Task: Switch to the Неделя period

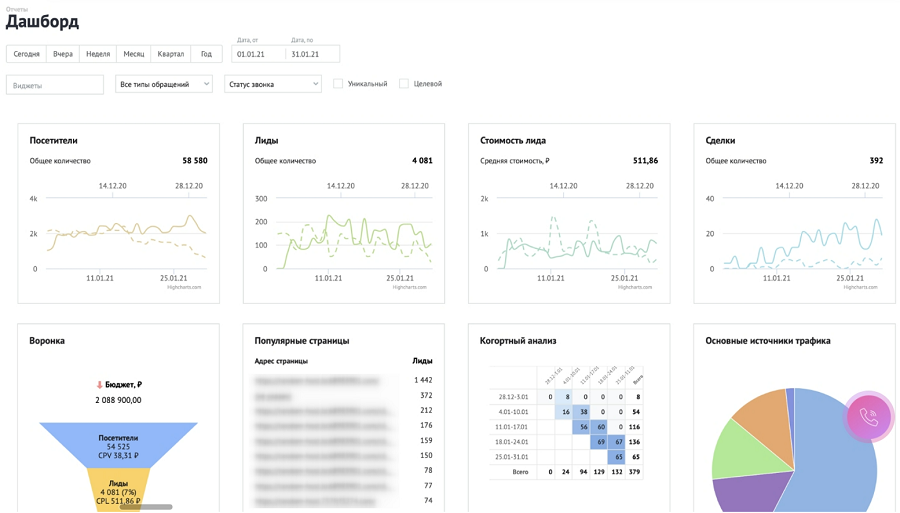Action: (x=98, y=54)
